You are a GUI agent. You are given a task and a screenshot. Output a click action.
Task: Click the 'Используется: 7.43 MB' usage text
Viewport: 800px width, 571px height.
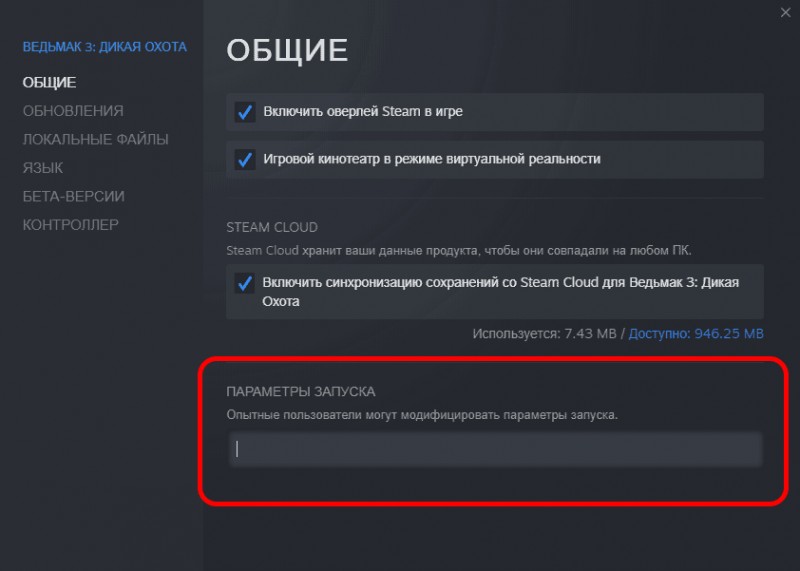coord(544,334)
